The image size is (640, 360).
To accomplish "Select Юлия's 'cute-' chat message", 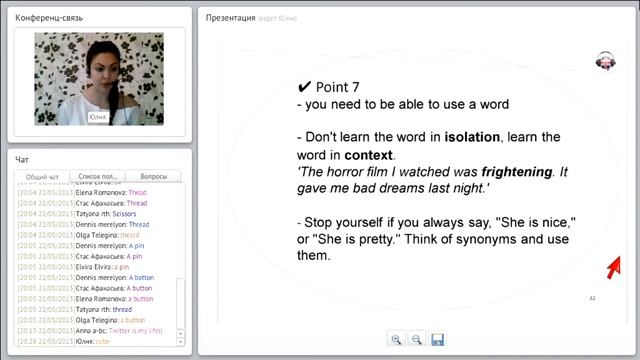I will click(x=64, y=341).
